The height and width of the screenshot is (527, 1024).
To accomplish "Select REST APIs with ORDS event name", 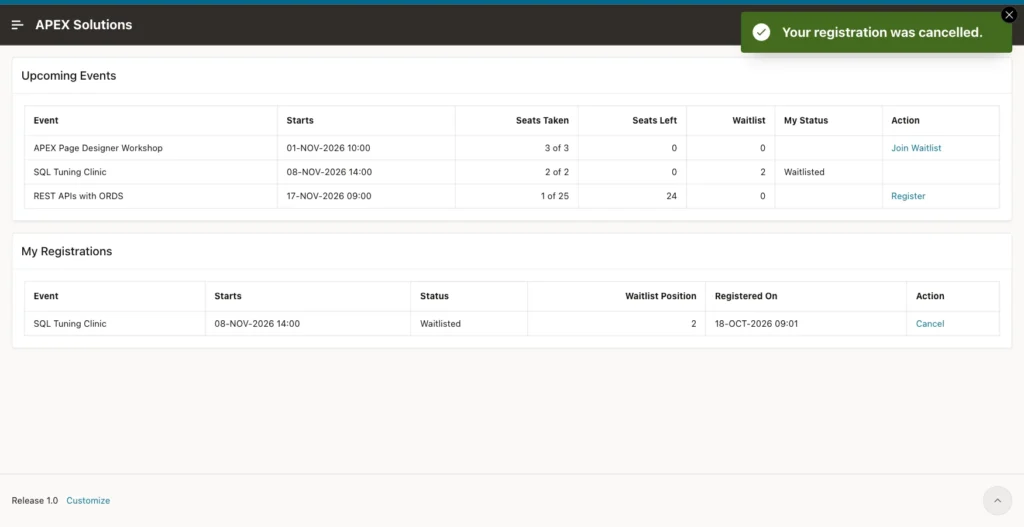I will click(x=78, y=196).
